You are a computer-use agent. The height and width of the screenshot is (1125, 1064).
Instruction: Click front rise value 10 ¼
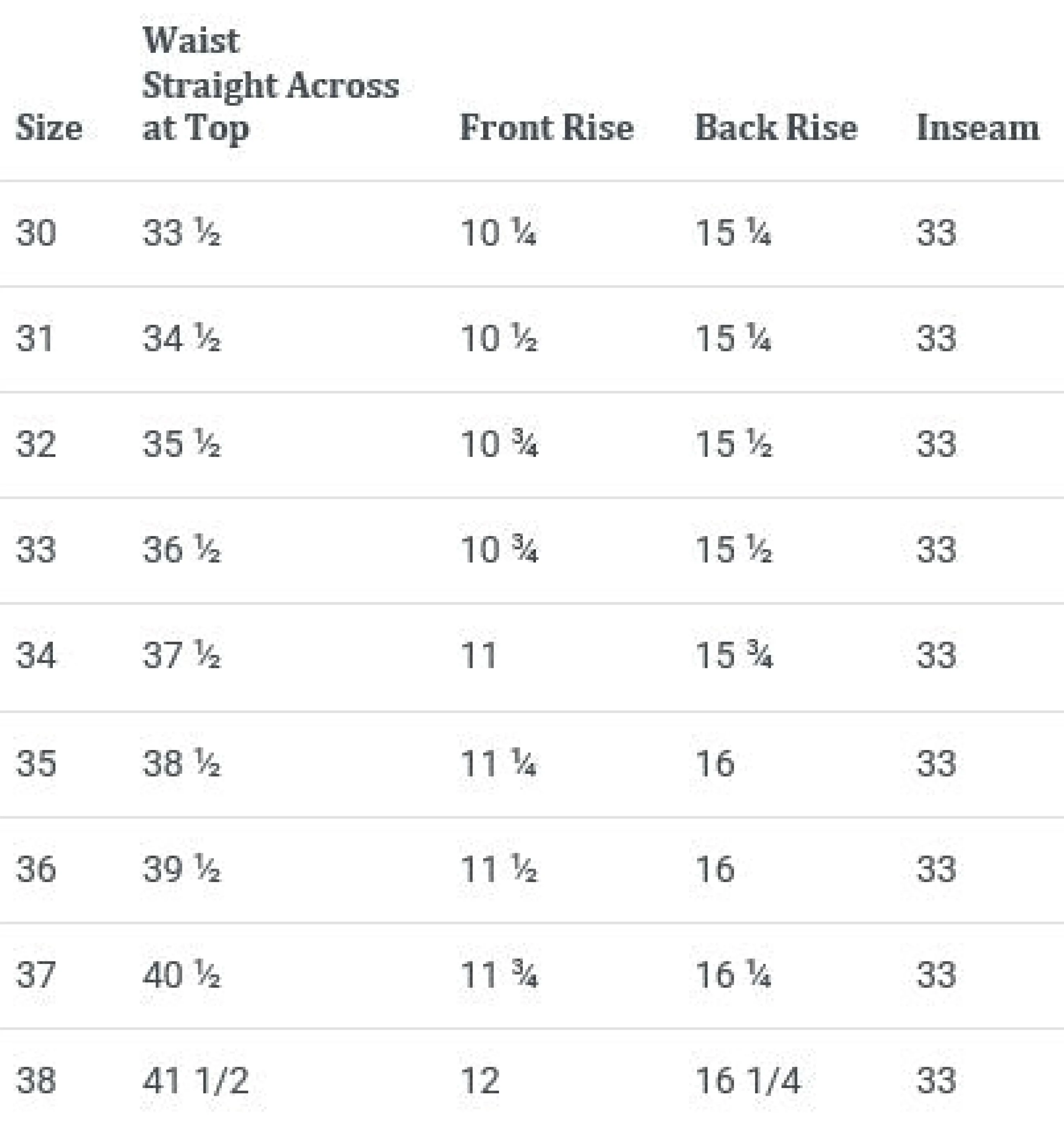coord(498,233)
